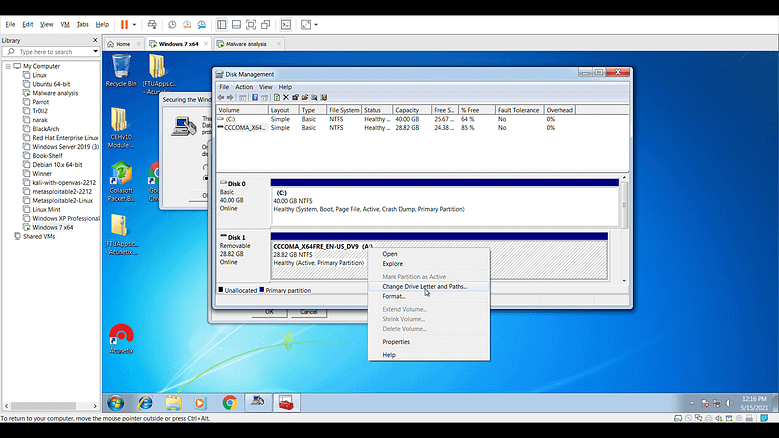This screenshot has width=779, height=438.
Task: Select Shared VMs in the library
Action: 39,236
